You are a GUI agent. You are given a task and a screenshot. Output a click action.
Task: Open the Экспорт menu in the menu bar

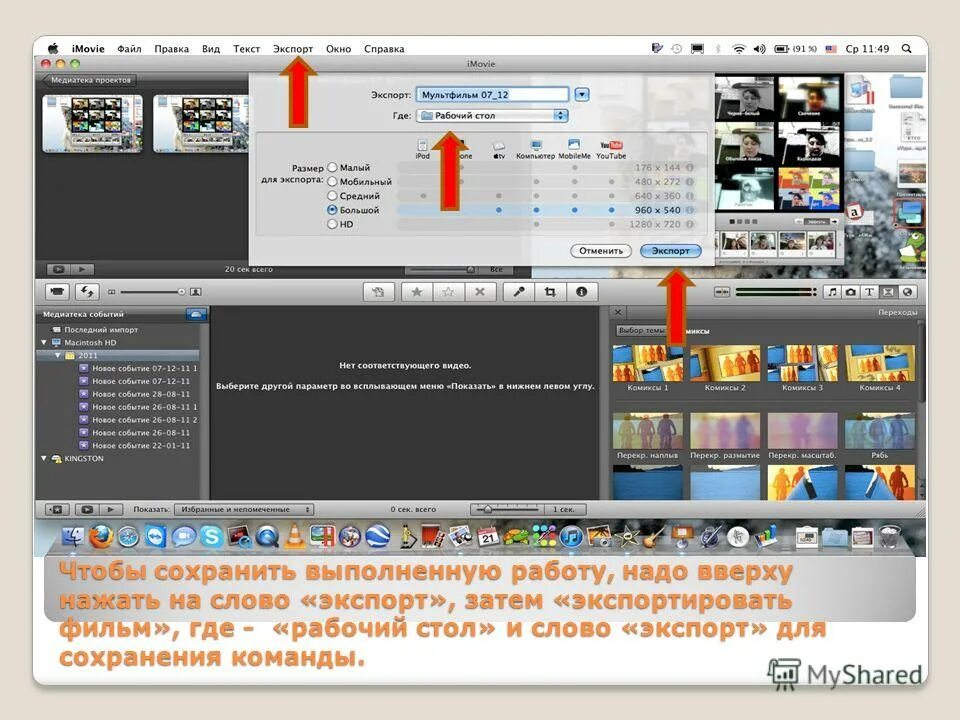click(x=292, y=48)
